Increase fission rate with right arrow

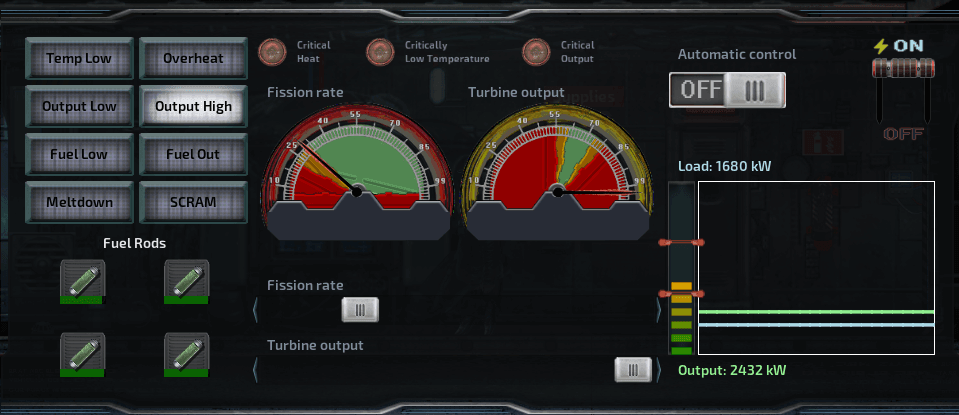(657, 310)
